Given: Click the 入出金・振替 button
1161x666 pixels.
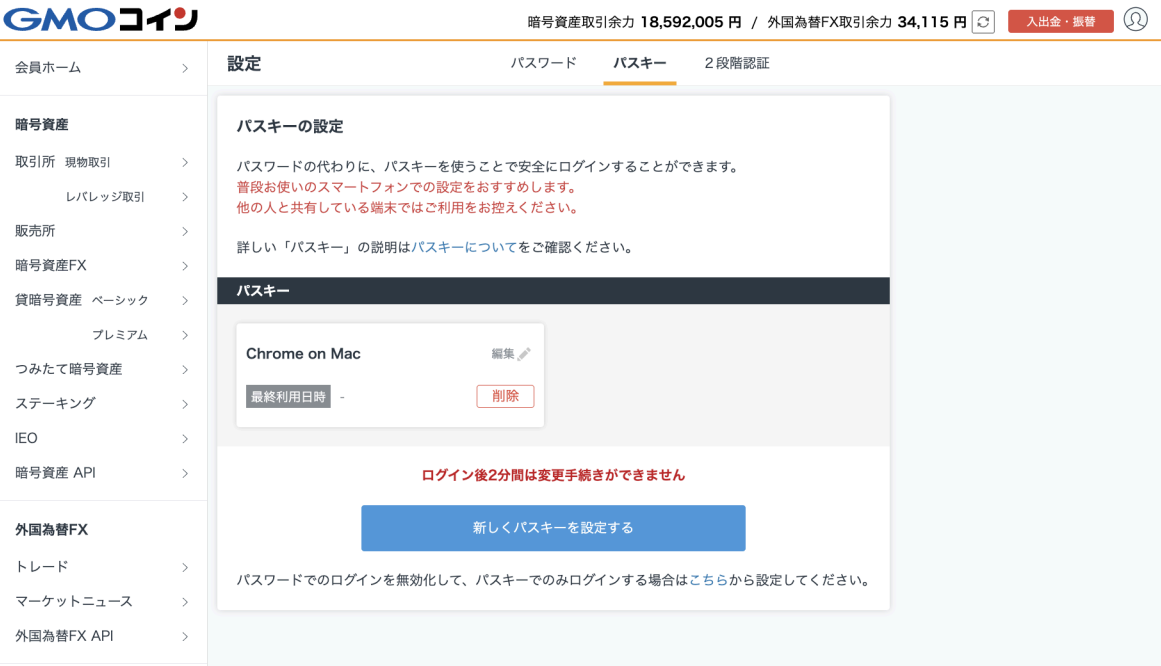Looking at the screenshot, I should click(1060, 21).
